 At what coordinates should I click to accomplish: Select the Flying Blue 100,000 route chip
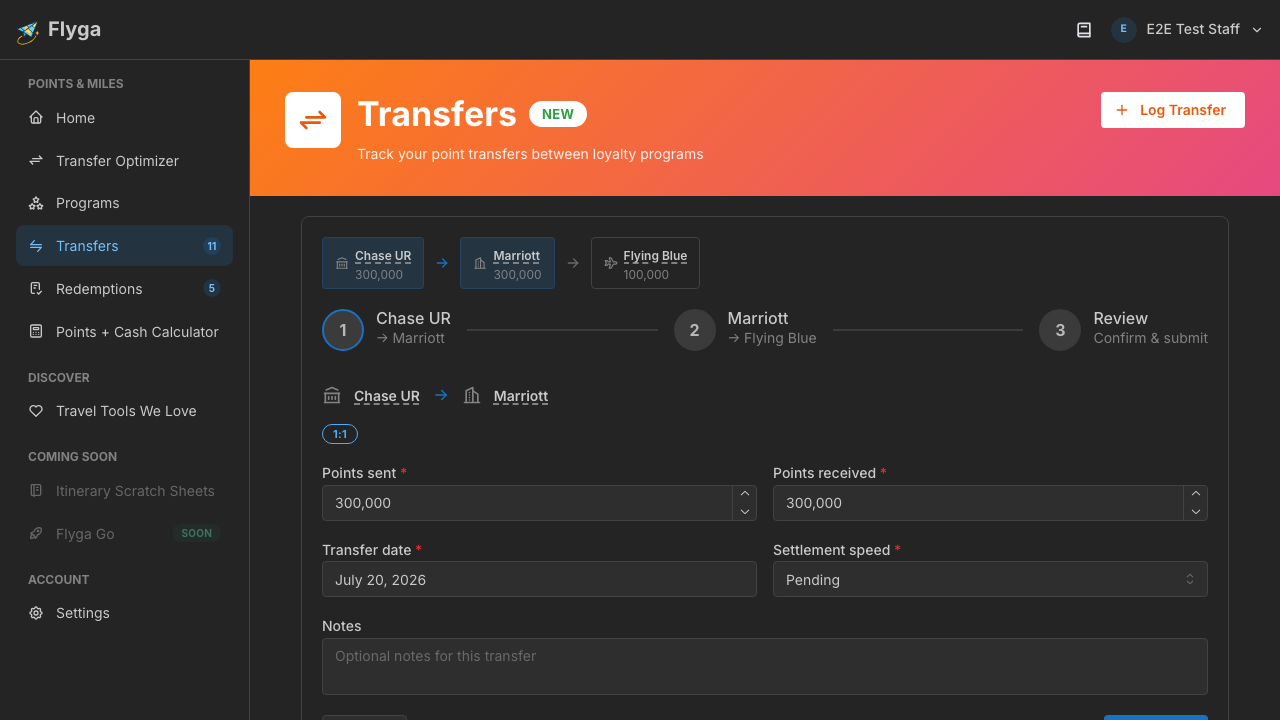645,263
